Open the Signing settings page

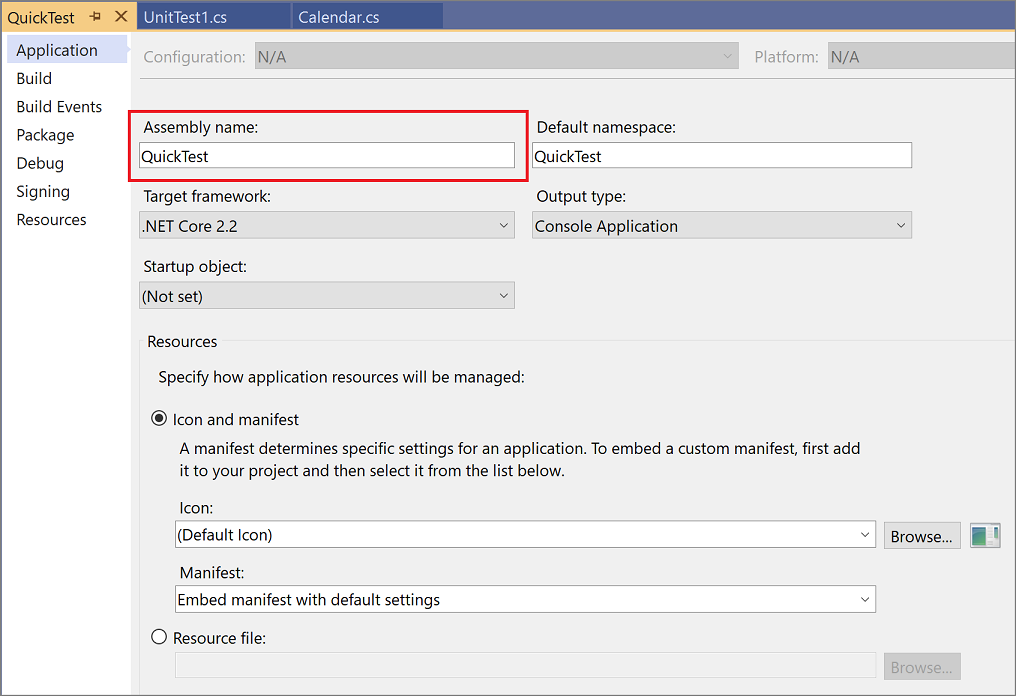click(x=43, y=191)
